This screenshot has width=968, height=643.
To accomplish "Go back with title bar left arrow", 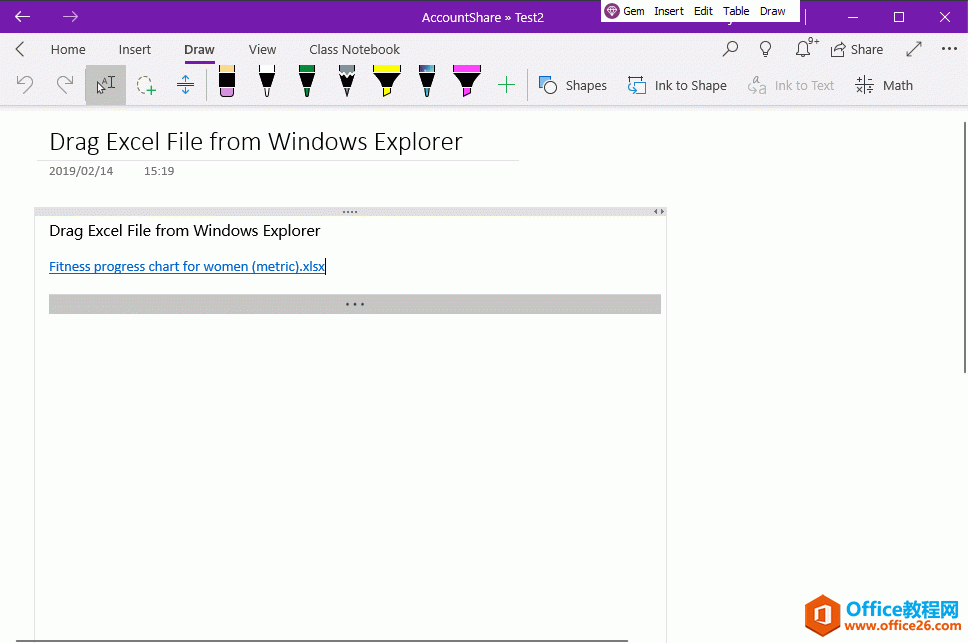I will [22, 17].
